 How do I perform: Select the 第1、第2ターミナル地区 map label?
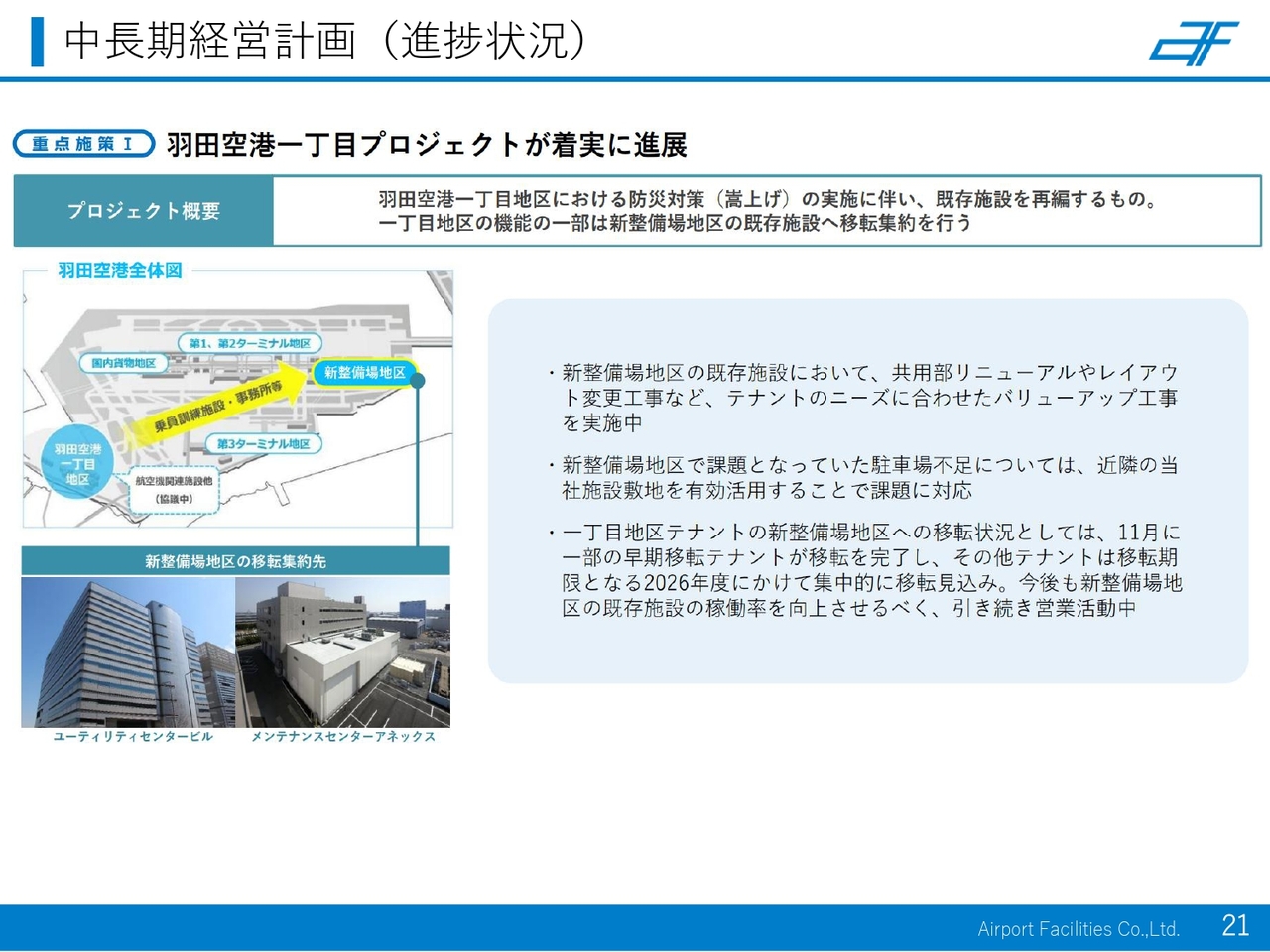pos(249,343)
